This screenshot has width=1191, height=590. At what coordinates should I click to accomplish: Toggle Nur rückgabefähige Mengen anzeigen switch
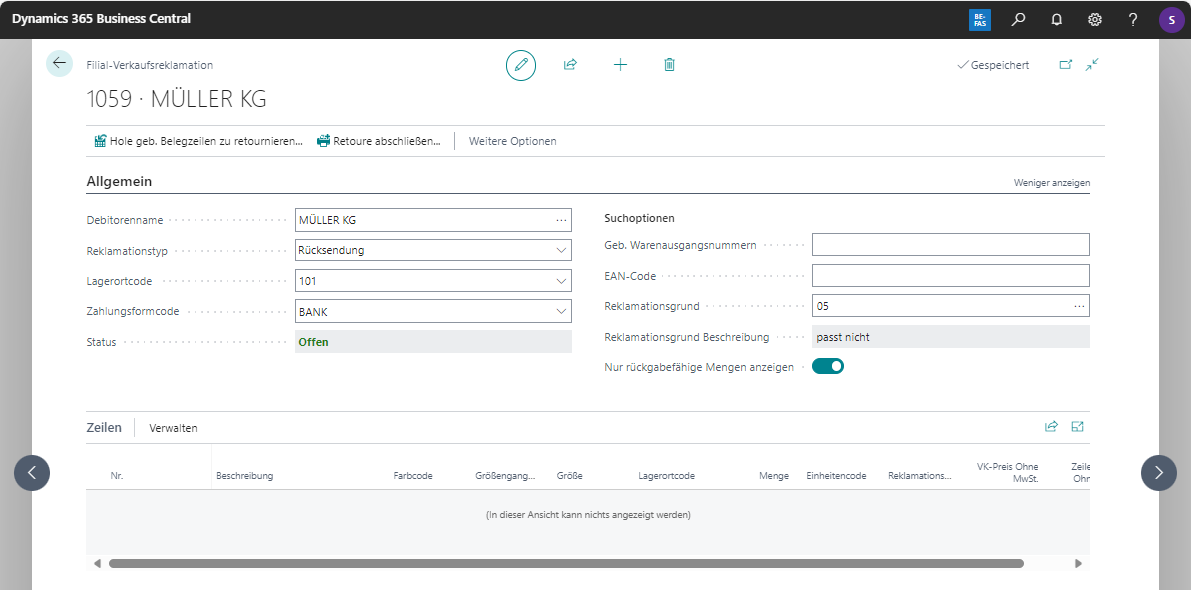click(828, 367)
